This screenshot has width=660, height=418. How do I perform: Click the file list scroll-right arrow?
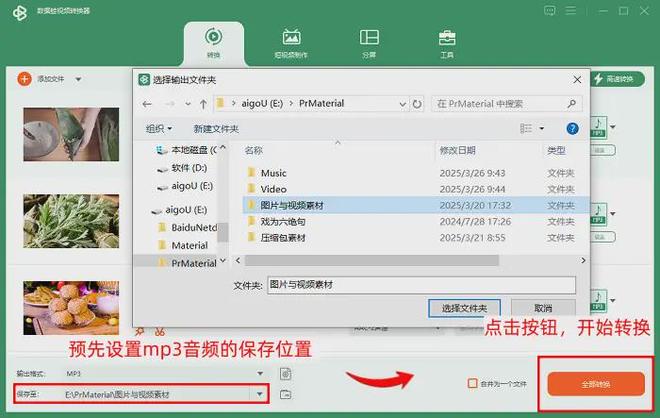click(x=583, y=261)
